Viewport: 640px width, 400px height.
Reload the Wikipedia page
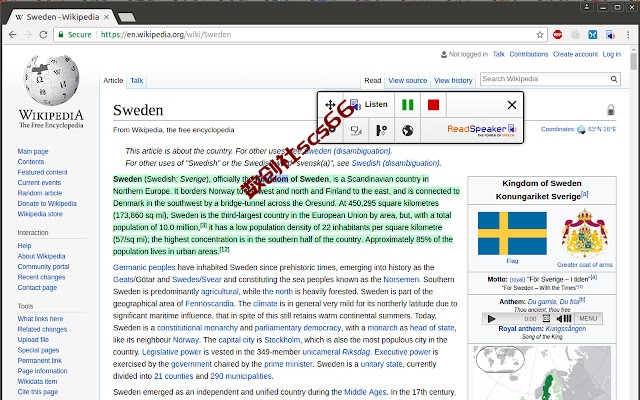43,35
